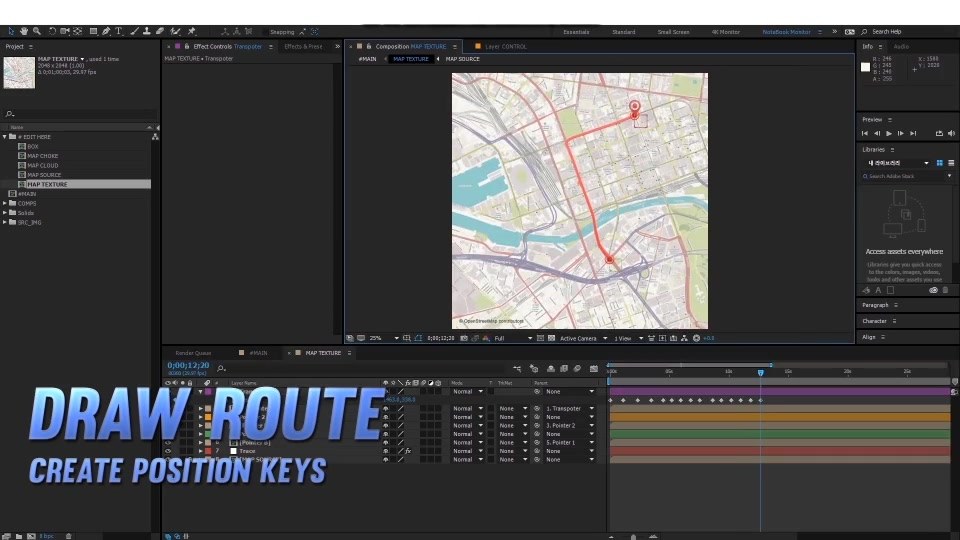Select the Pan Behind anchor tool
The image size is (960, 540).
78,31
